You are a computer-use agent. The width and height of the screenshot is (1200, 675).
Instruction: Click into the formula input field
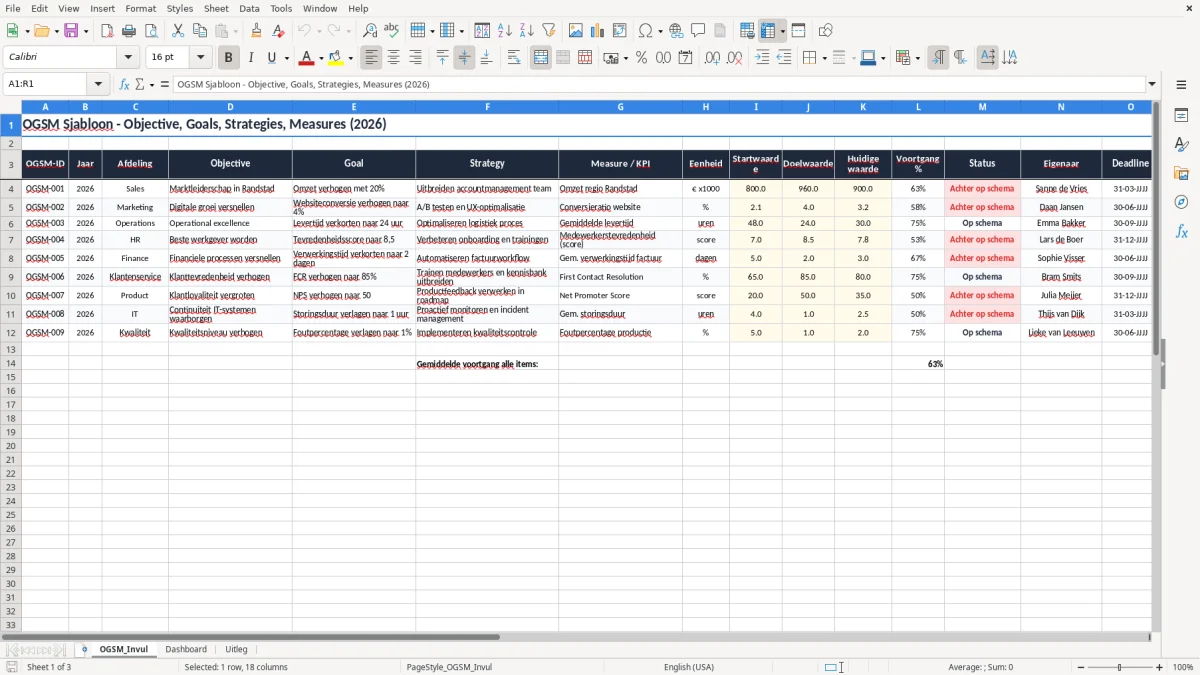658,84
